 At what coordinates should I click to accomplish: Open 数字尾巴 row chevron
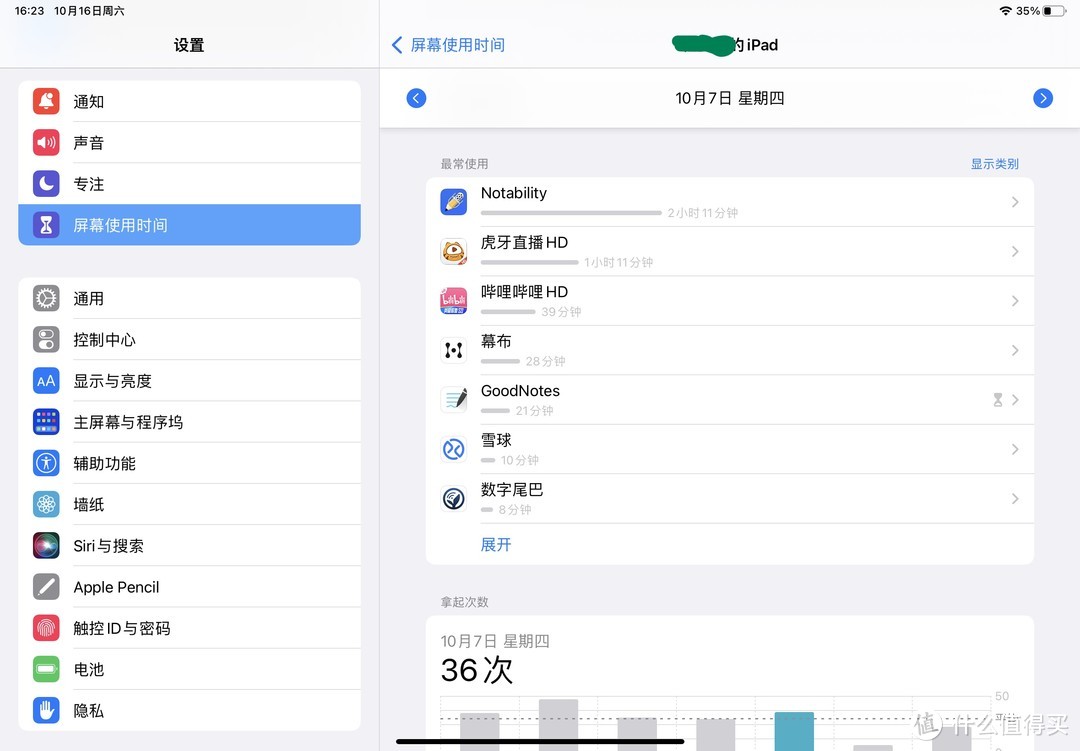pos(1015,499)
